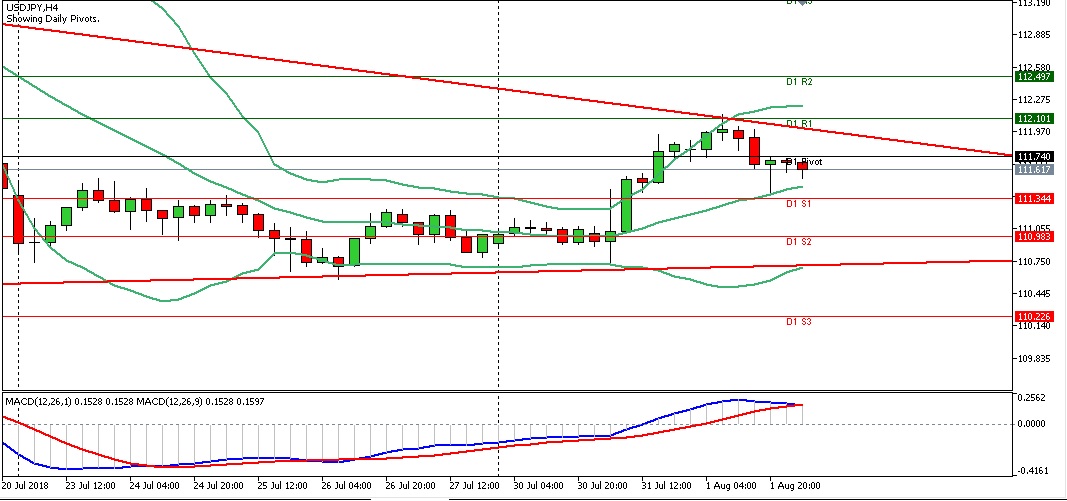
Task: Click the 111.617 current price tag
Action: (1034, 169)
